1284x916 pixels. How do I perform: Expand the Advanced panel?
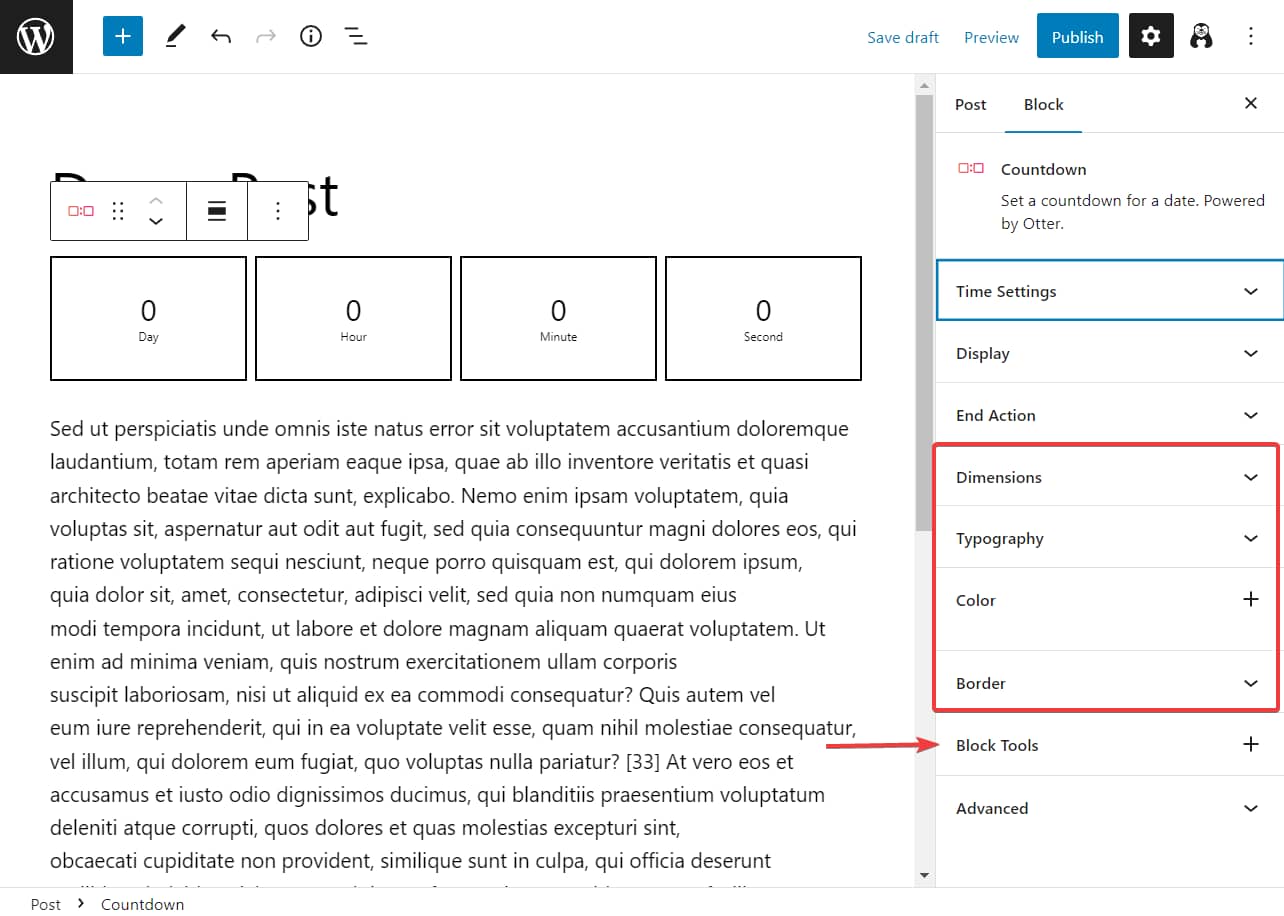[x=1110, y=808]
